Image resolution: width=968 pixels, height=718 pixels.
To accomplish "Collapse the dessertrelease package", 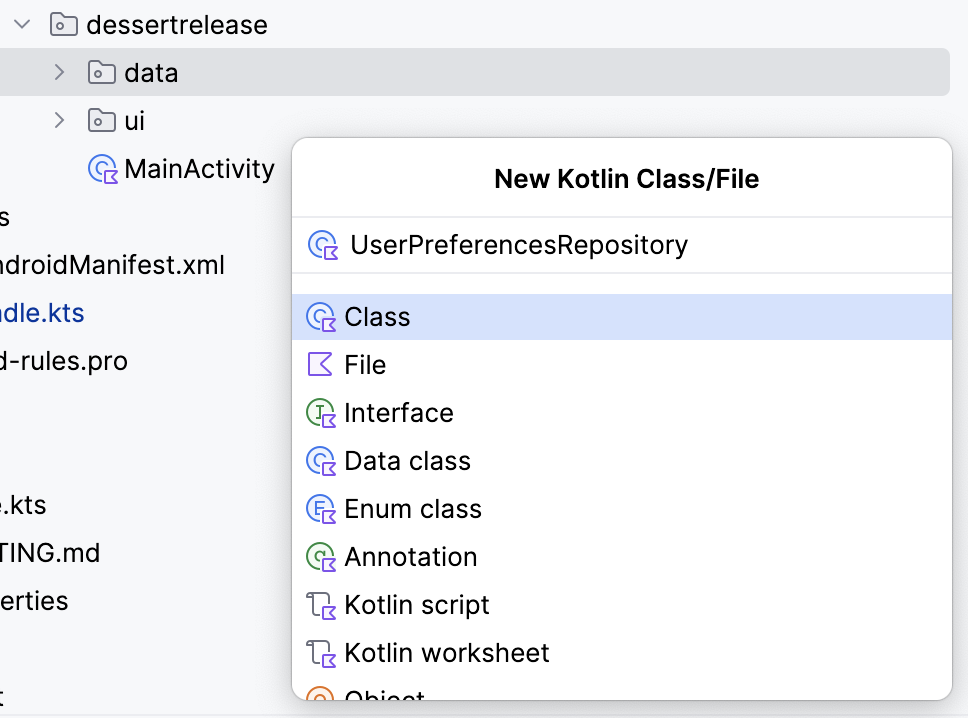I will [x=22, y=24].
